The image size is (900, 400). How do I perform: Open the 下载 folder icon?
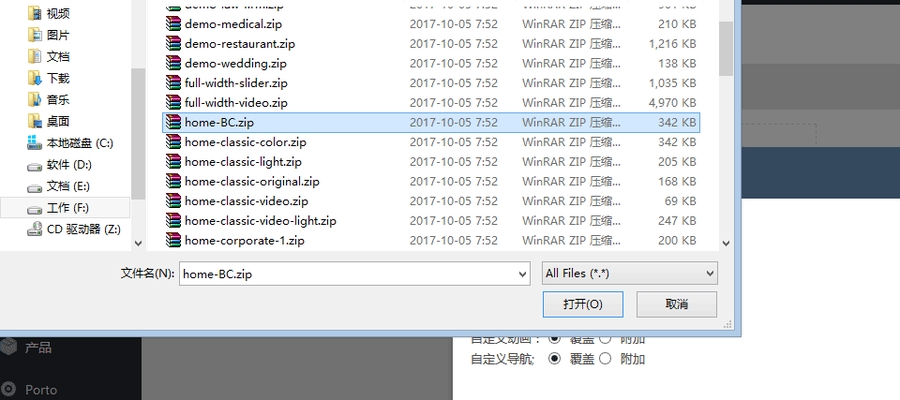[x=35, y=78]
